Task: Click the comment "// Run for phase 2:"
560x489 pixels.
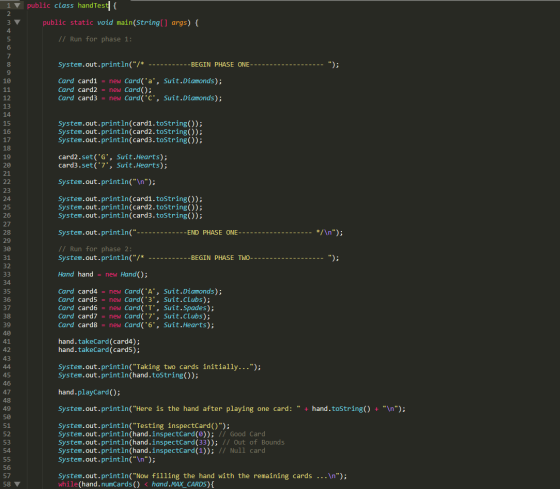Action: (95, 249)
